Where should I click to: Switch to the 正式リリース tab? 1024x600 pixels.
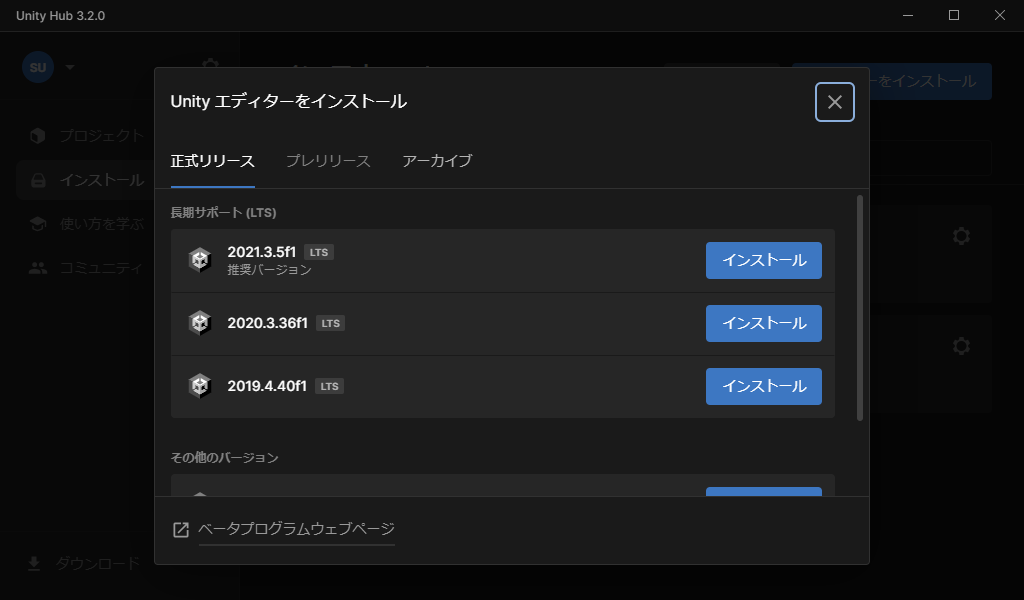click(x=212, y=161)
